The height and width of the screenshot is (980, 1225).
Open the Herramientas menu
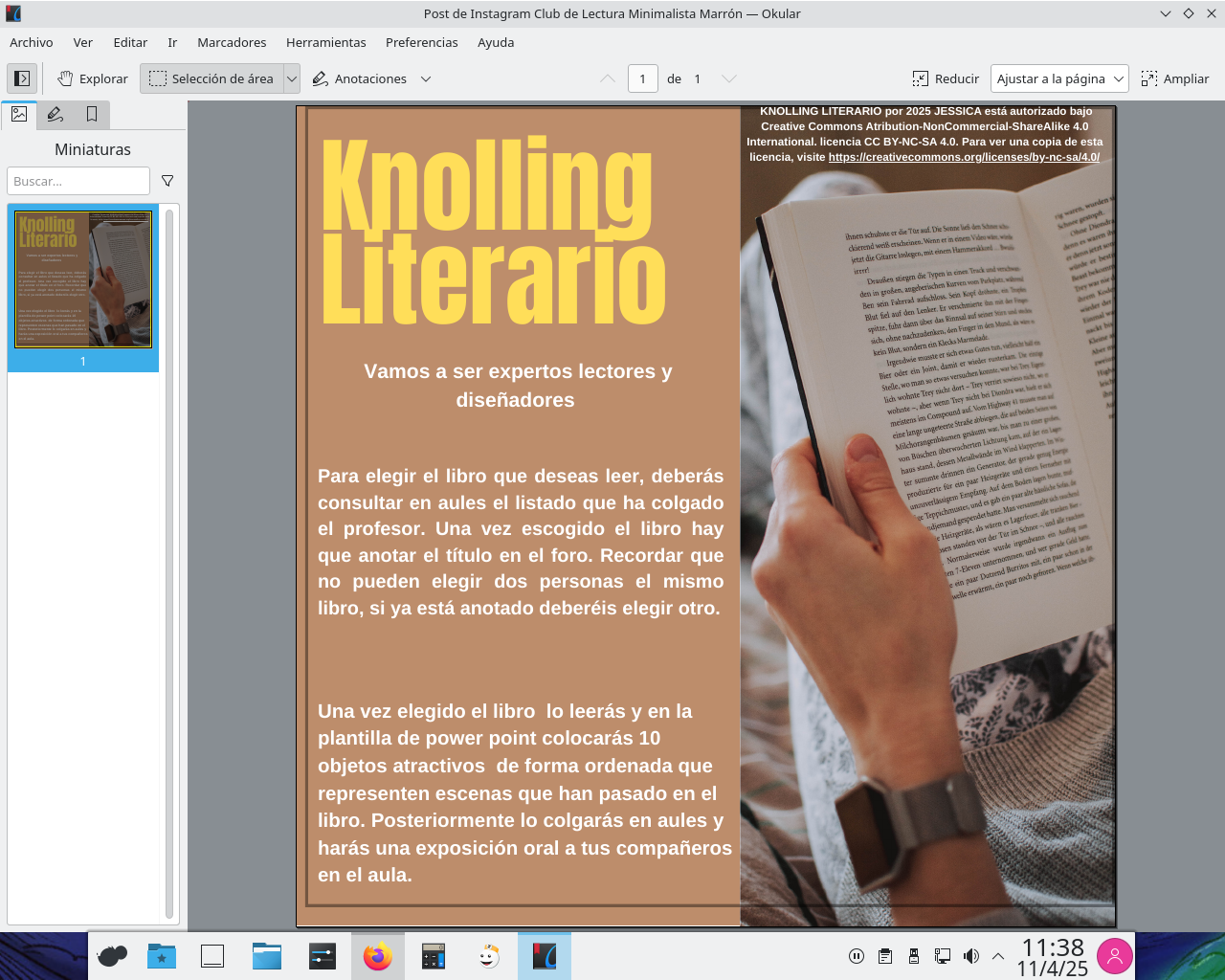coord(325,42)
